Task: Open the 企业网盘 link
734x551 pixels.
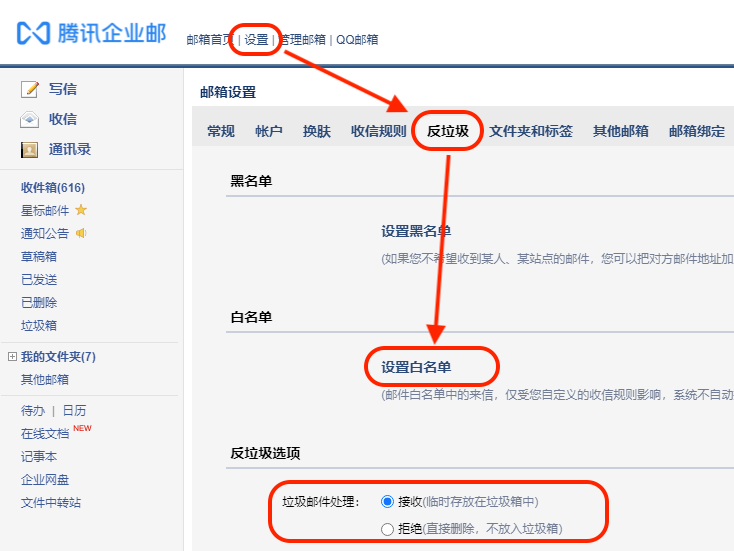Action: (x=45, y=480)
